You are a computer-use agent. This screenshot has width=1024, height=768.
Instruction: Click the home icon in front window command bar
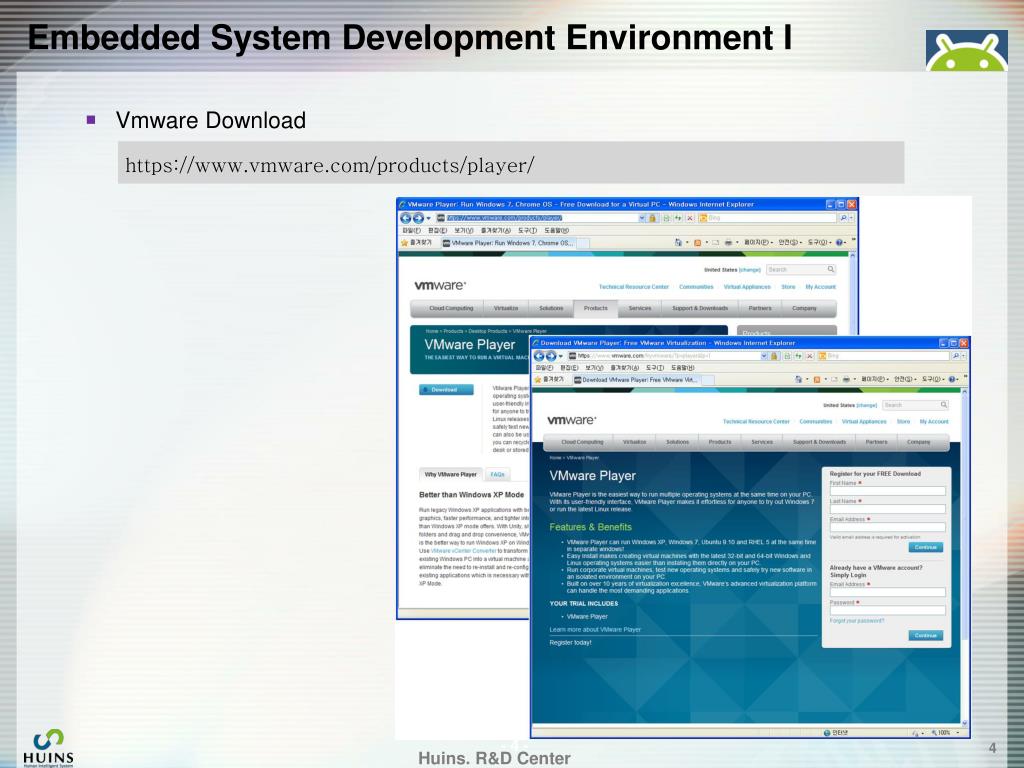click(799, 379)
